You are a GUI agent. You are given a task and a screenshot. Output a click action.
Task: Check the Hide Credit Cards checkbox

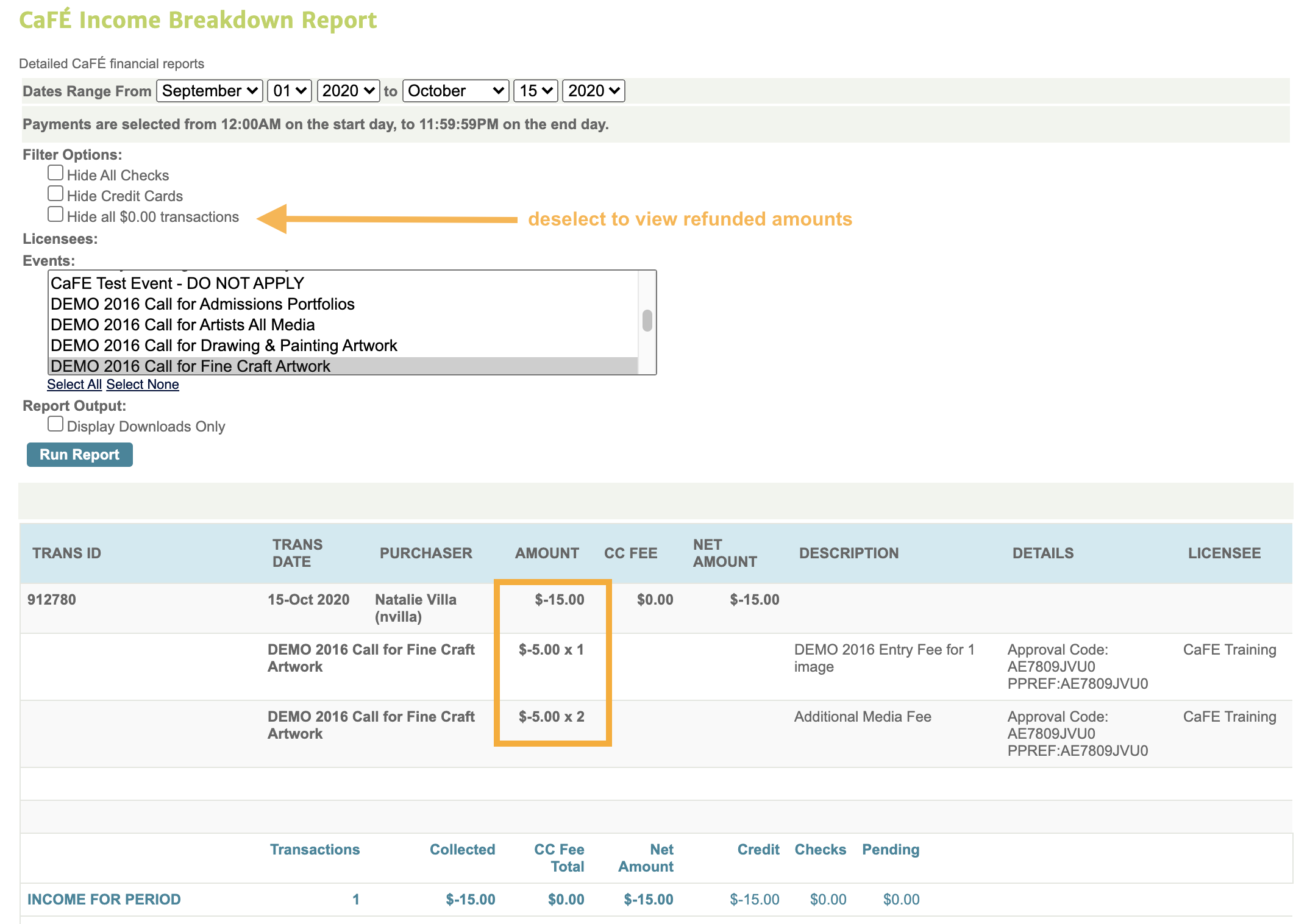coord(55,194)
